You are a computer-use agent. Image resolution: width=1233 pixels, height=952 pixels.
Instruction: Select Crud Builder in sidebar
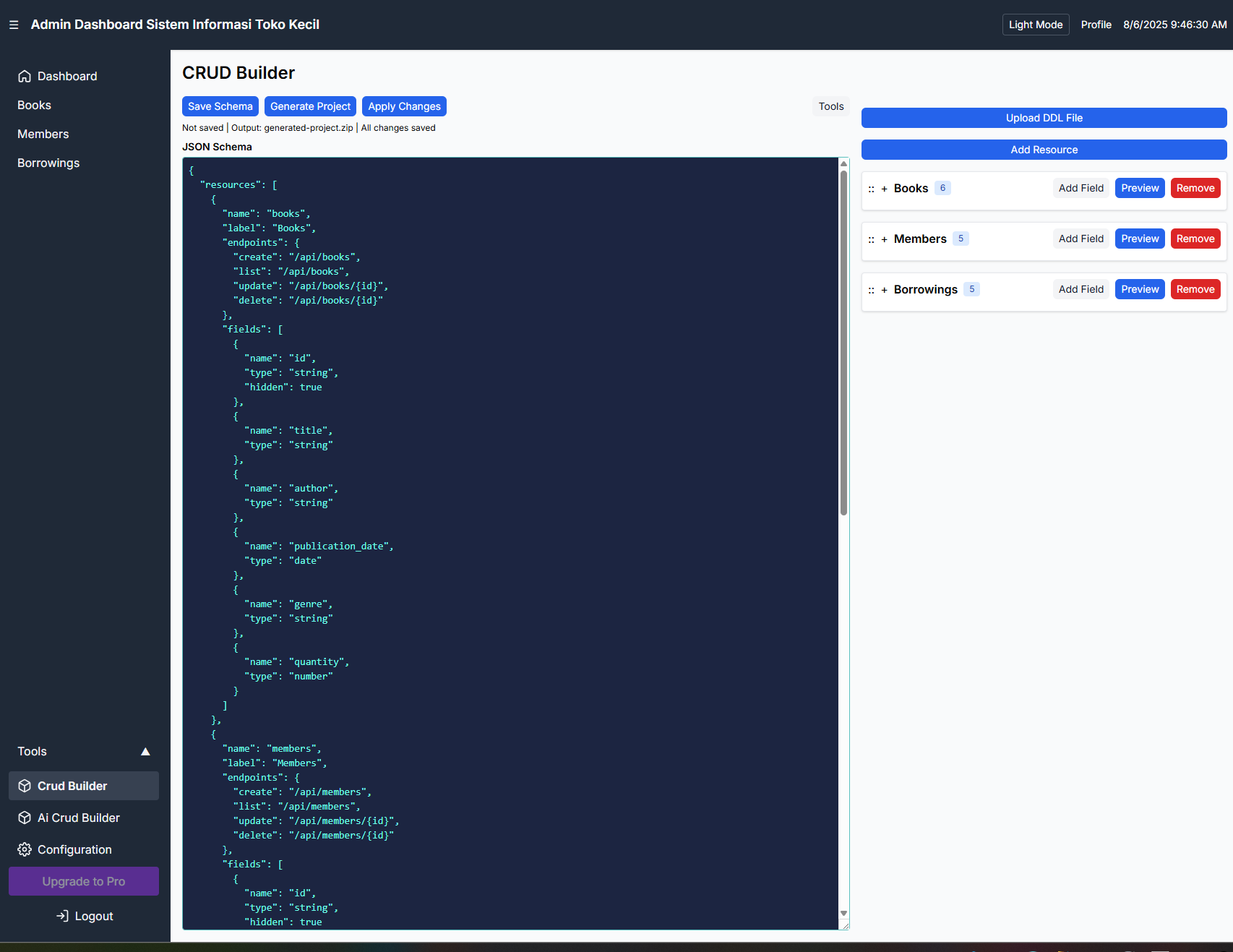[84, 786]
